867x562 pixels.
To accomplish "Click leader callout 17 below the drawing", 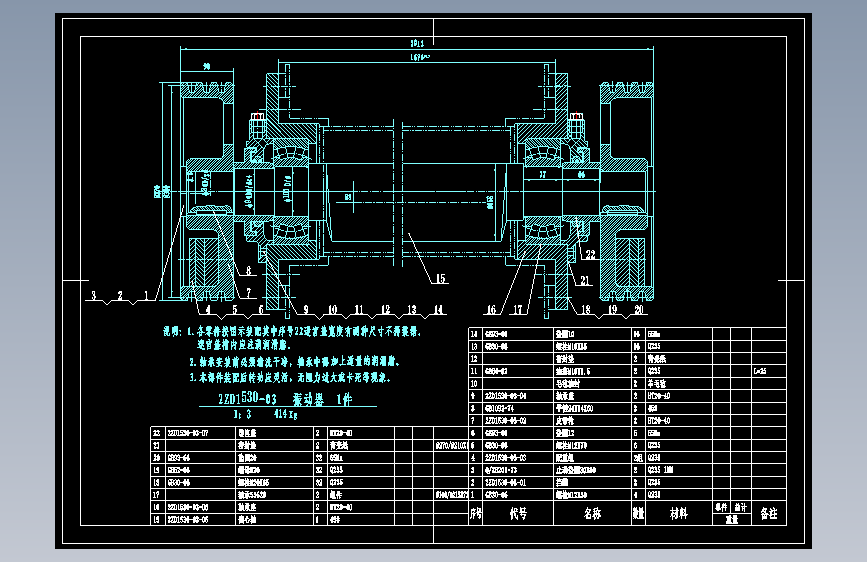I will [x=518, y=310].
